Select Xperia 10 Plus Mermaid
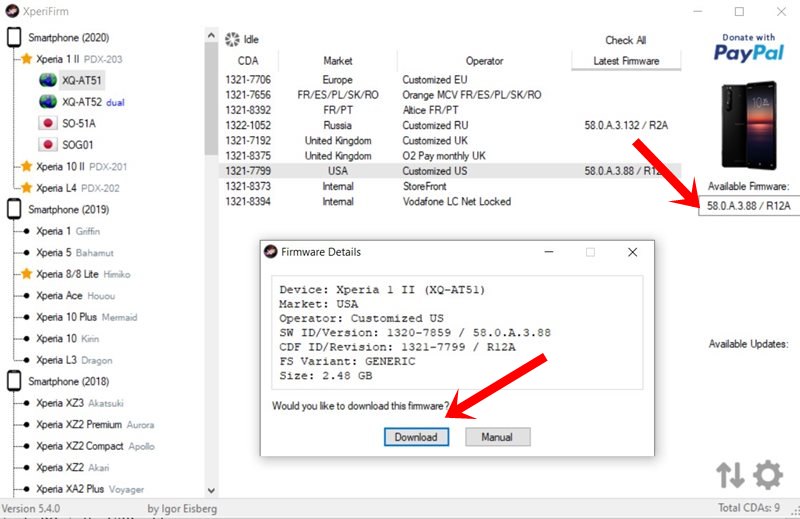The height and width of the screenshot is (519, 800). (87, 317)
